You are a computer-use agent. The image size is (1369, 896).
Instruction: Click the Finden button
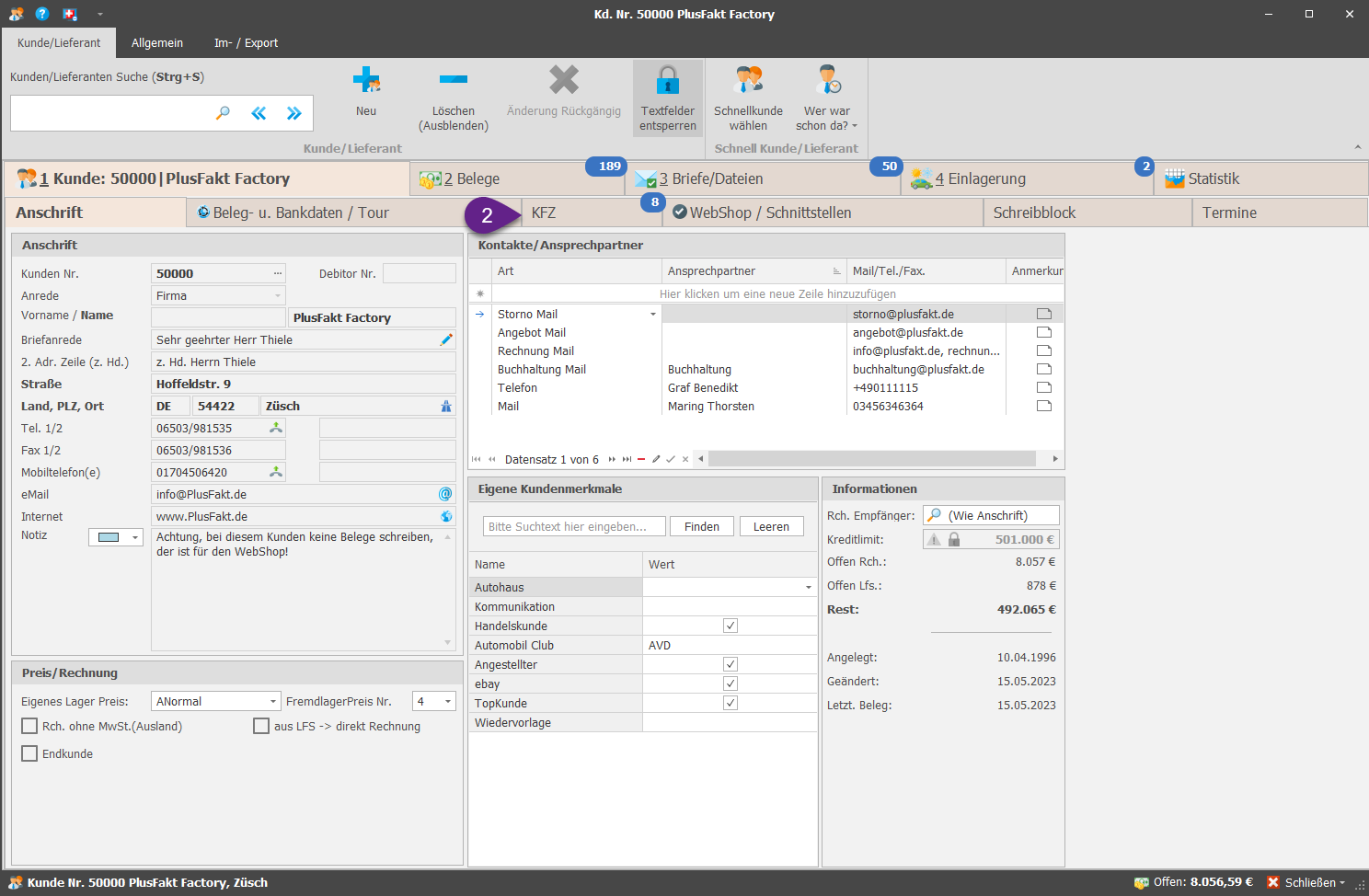(x=702, y=526)
